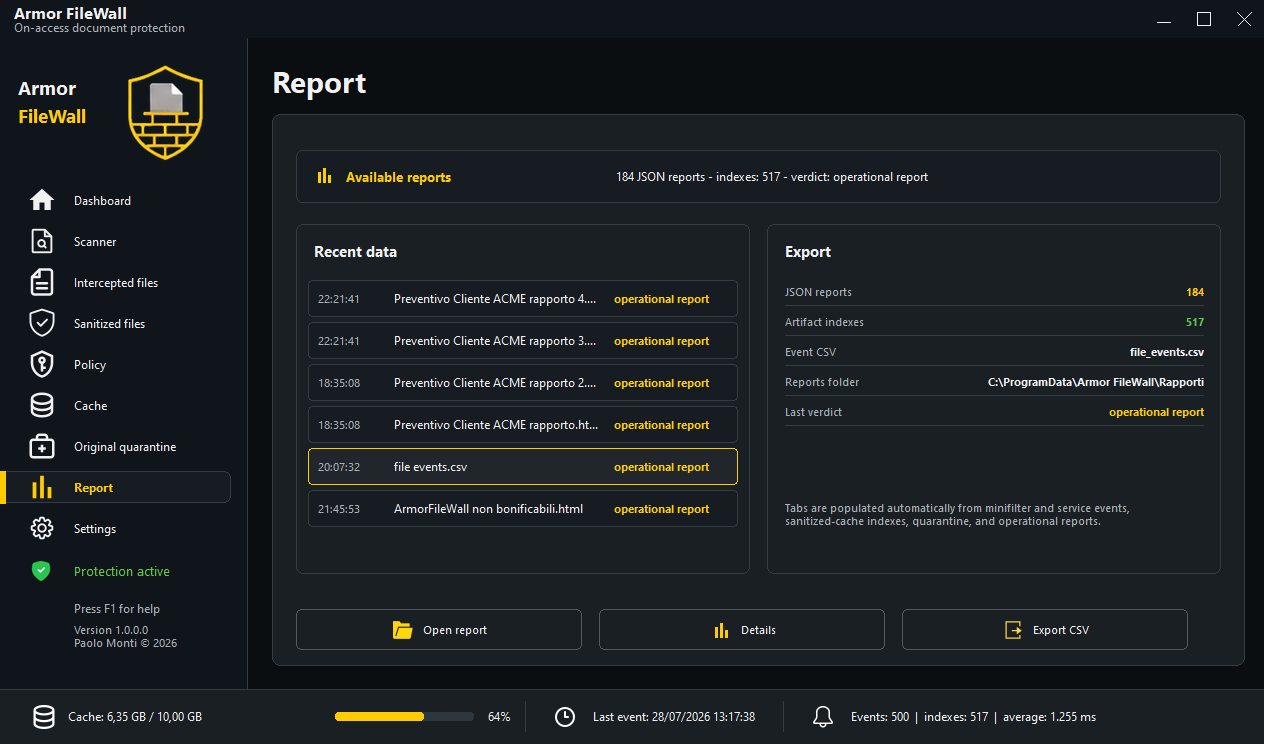The image size is (1264, 744).
Task: Select row Preventivo Cliente ACME rapporto 4
Action: [x=523, y=299]
